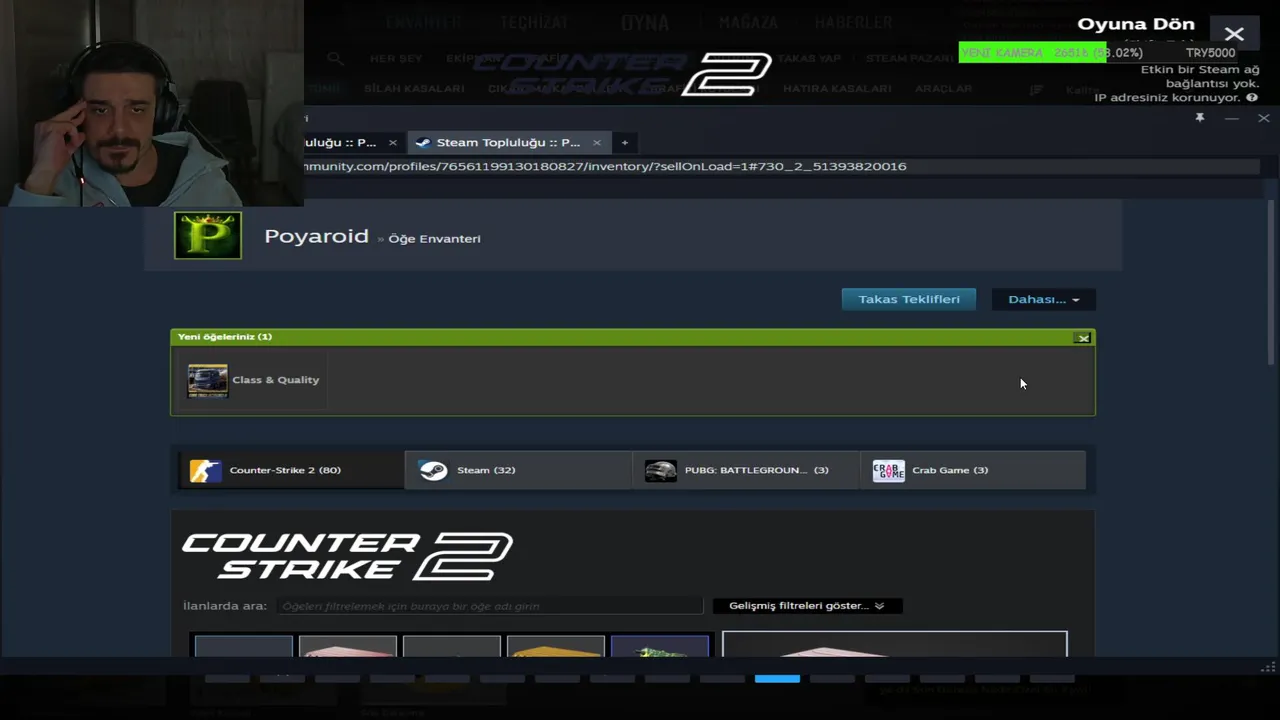Click the Crab Game icon

[x=888, y=470]
